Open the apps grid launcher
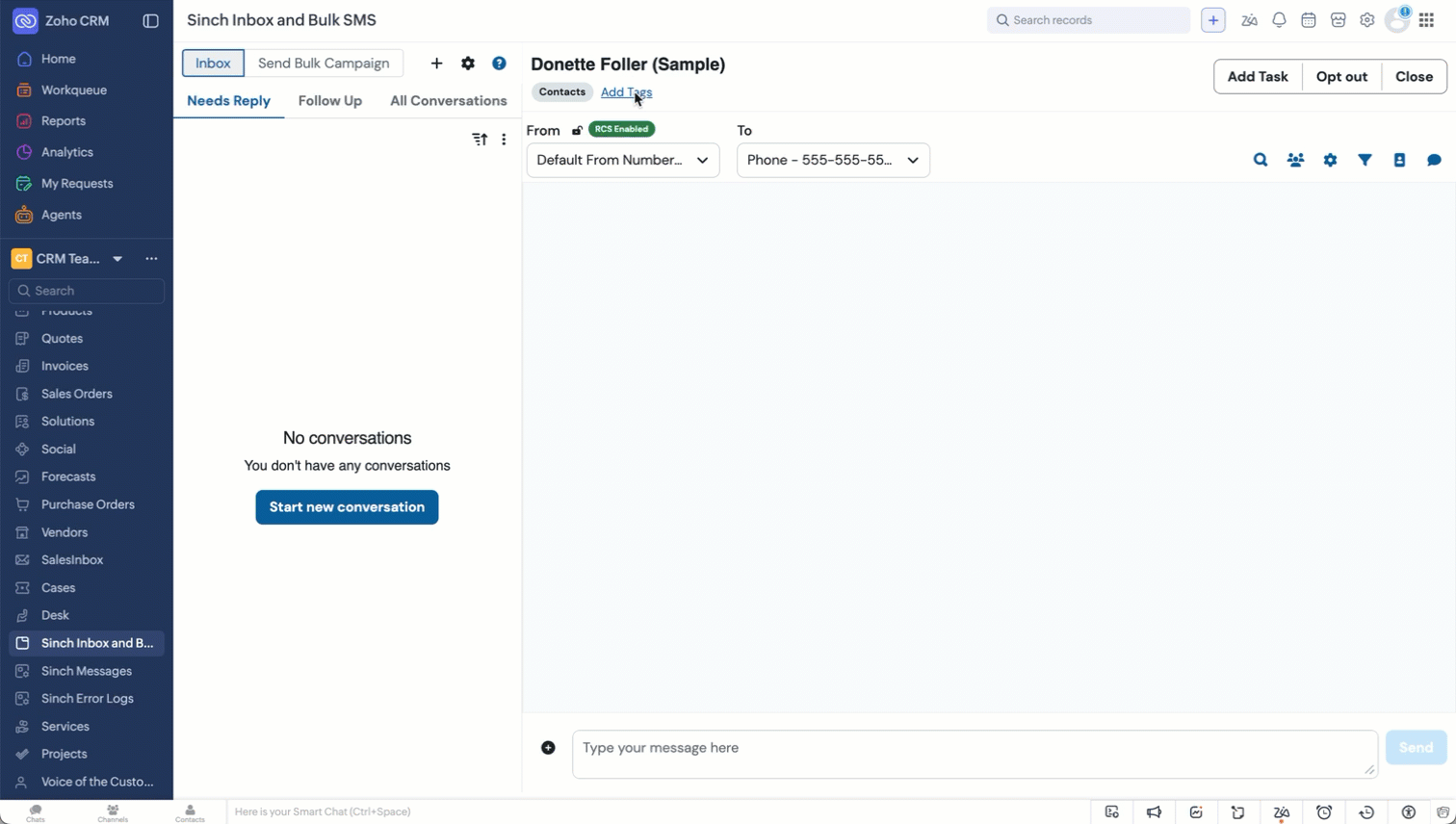This screenshot has height=824, width=1456. coord(1427,20)
